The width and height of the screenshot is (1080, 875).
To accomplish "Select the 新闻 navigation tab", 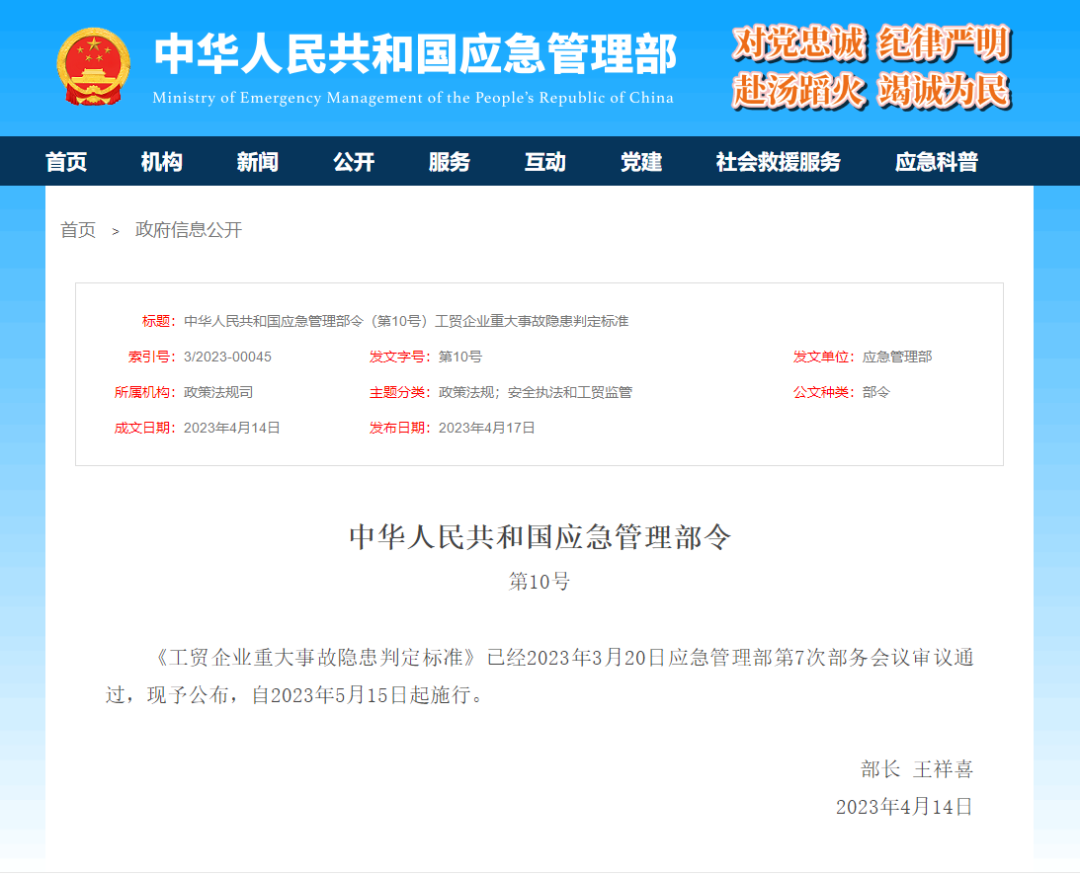I will click(x=257, y=161).
